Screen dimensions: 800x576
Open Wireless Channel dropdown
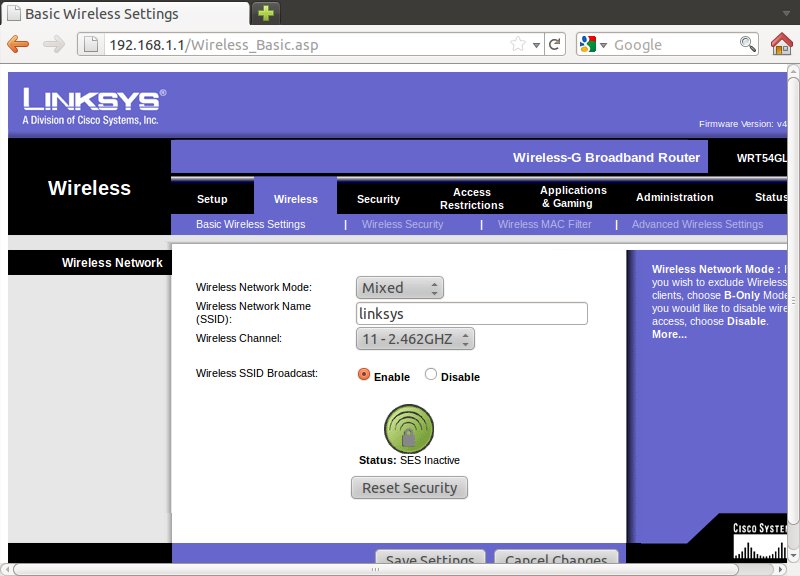pyautogui.click(x=415, y=339)
